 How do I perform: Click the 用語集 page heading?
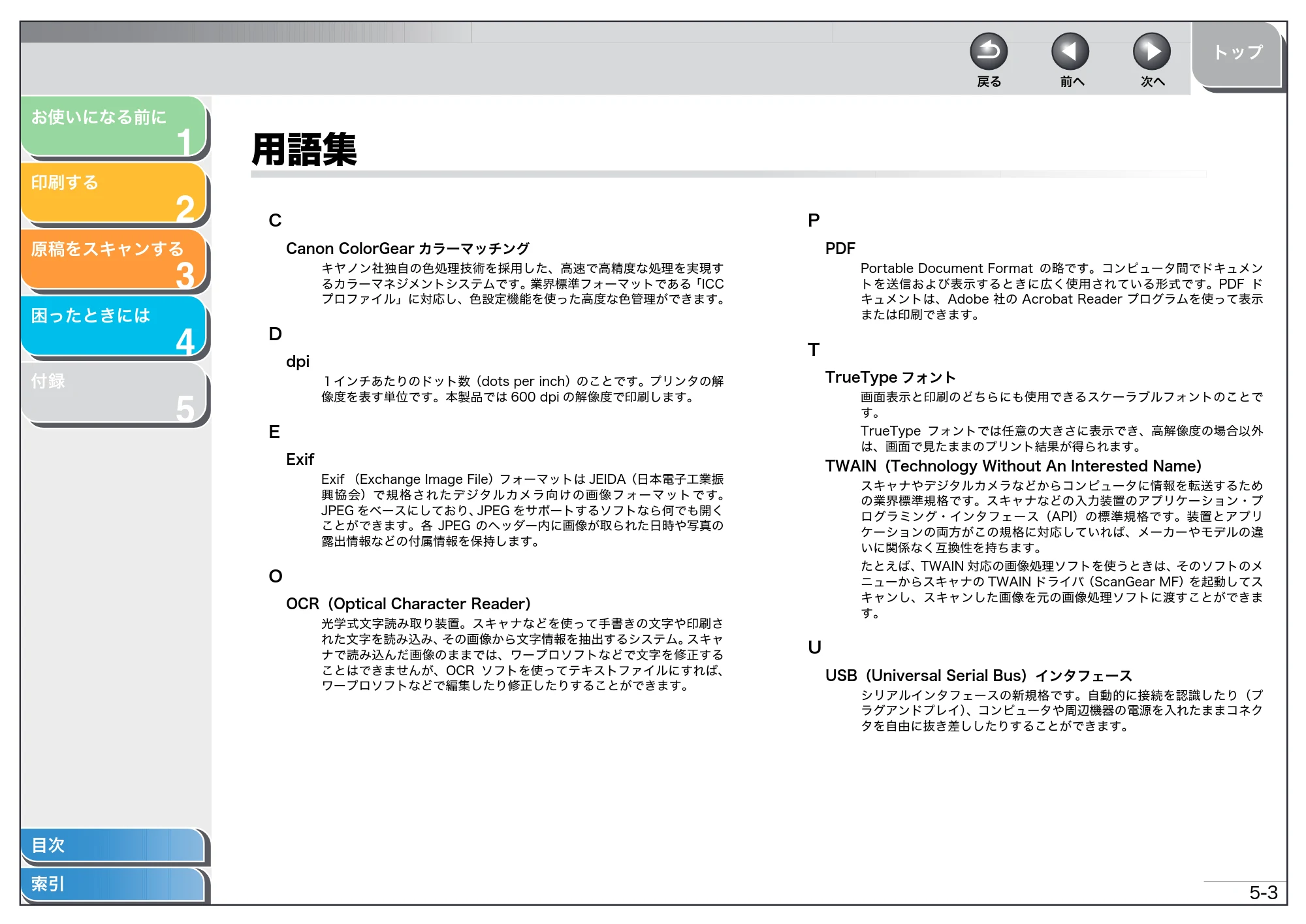[304, 150]
